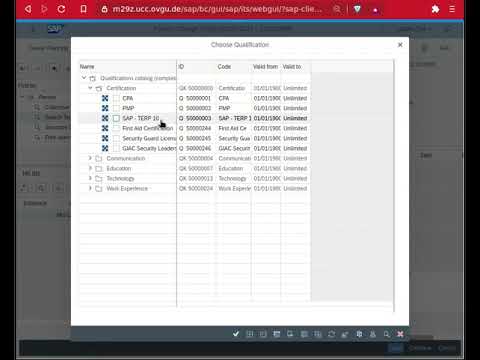Click the Unlimited cell in the Education row

pos(295,168)
